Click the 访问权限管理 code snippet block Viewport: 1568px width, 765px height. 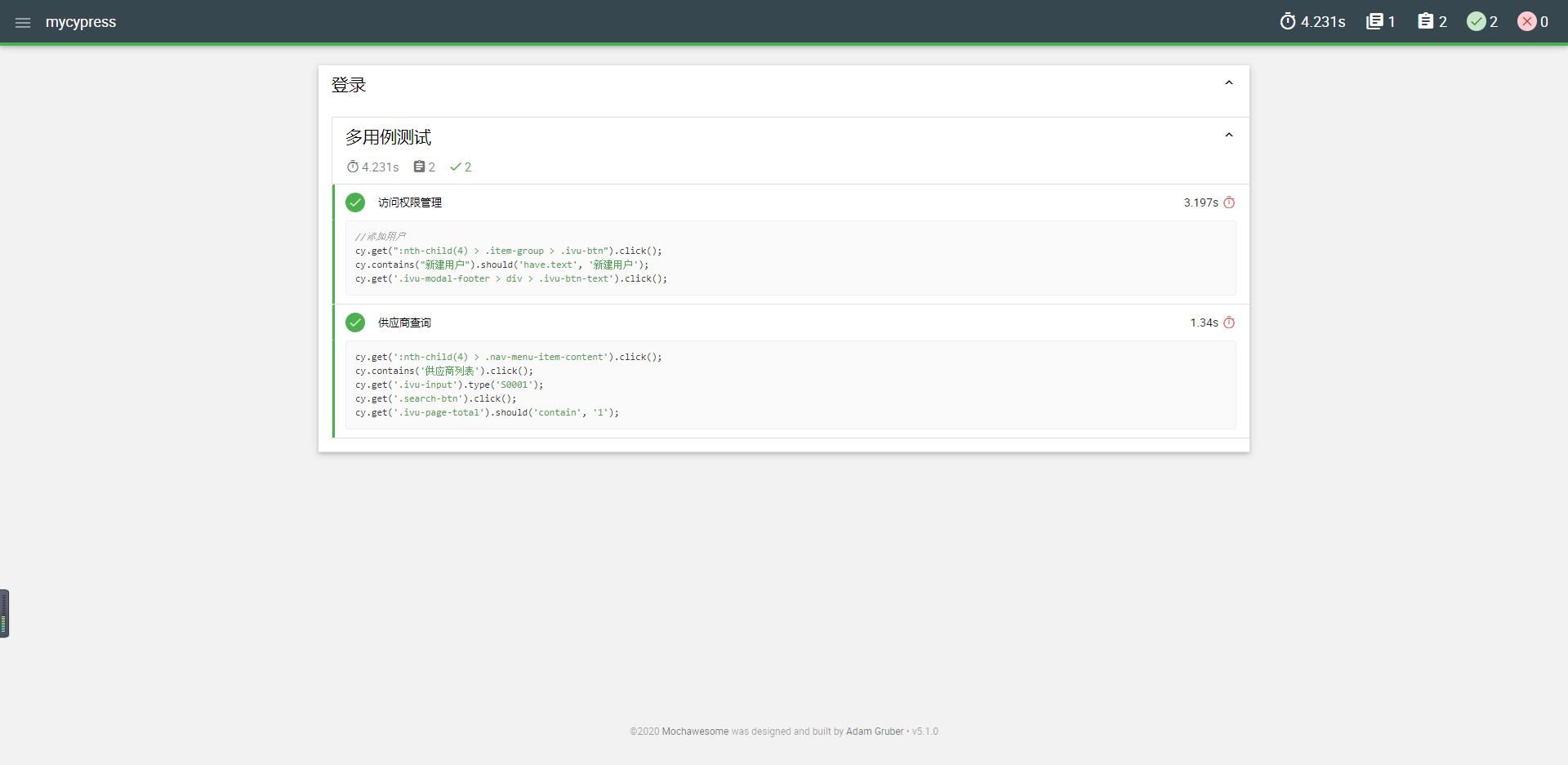click(791, 258)
